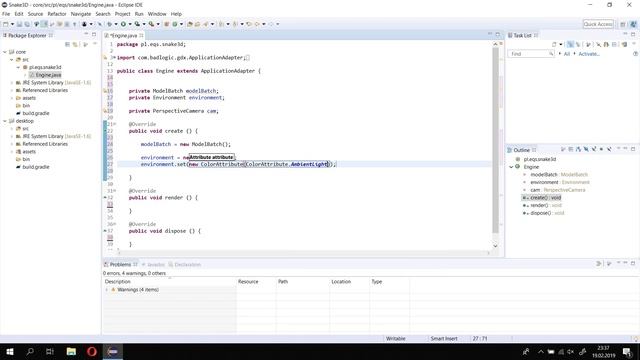Click the Find field in Task List
640x360 pixels.
tap(530, 54)
